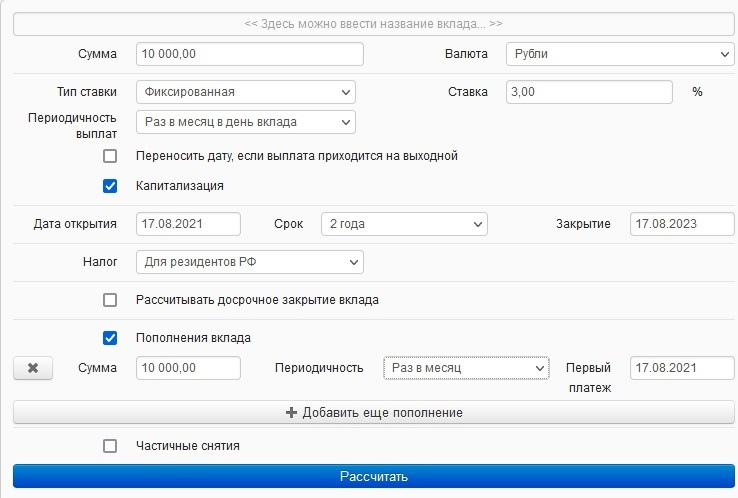Screen dimensions: 738x498
Task: Open the Валюта dropdown showing Рубли
Action: [x=620, y=54]
